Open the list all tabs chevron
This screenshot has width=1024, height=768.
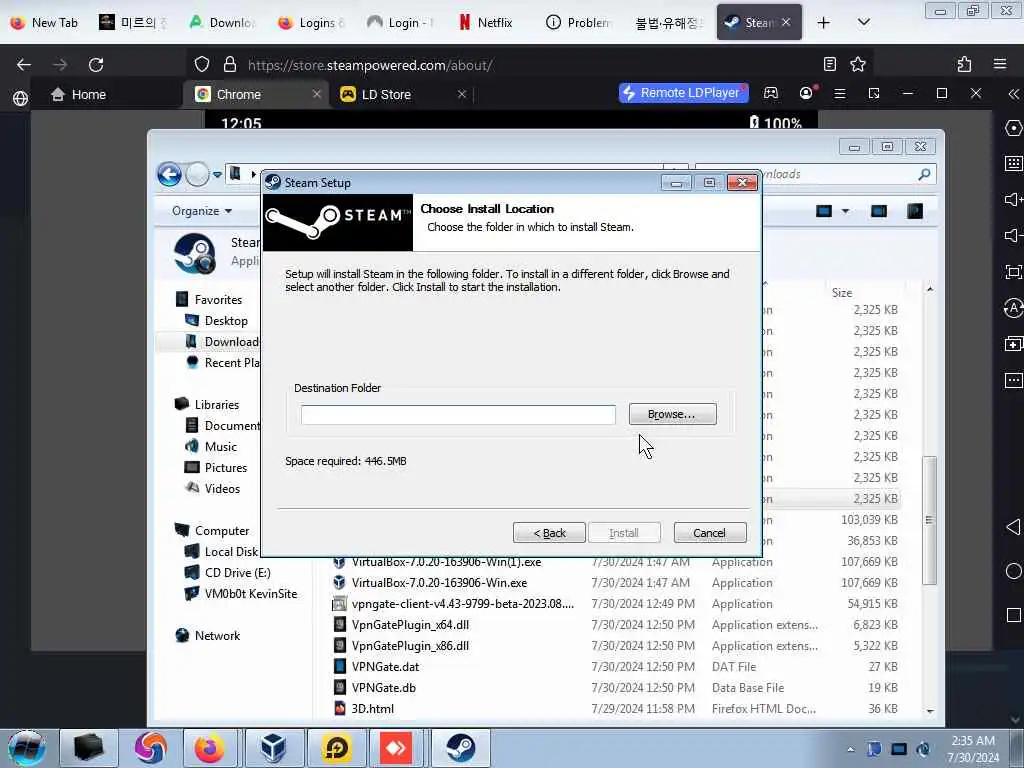(863, 22)
